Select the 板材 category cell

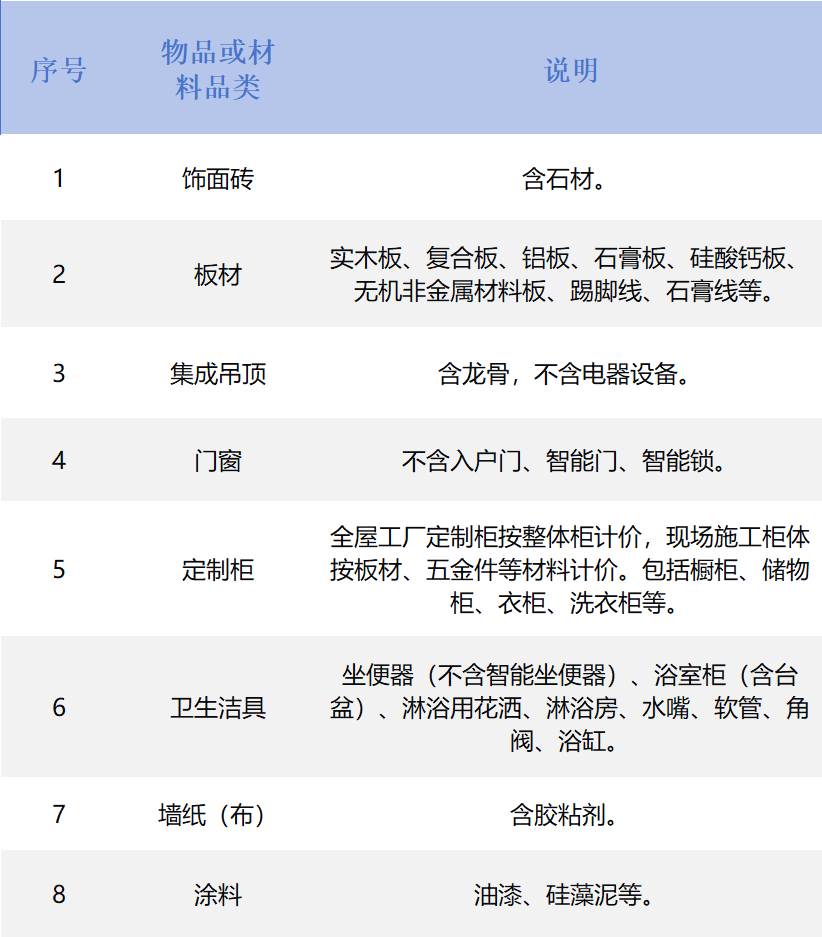tap(218, 275)
